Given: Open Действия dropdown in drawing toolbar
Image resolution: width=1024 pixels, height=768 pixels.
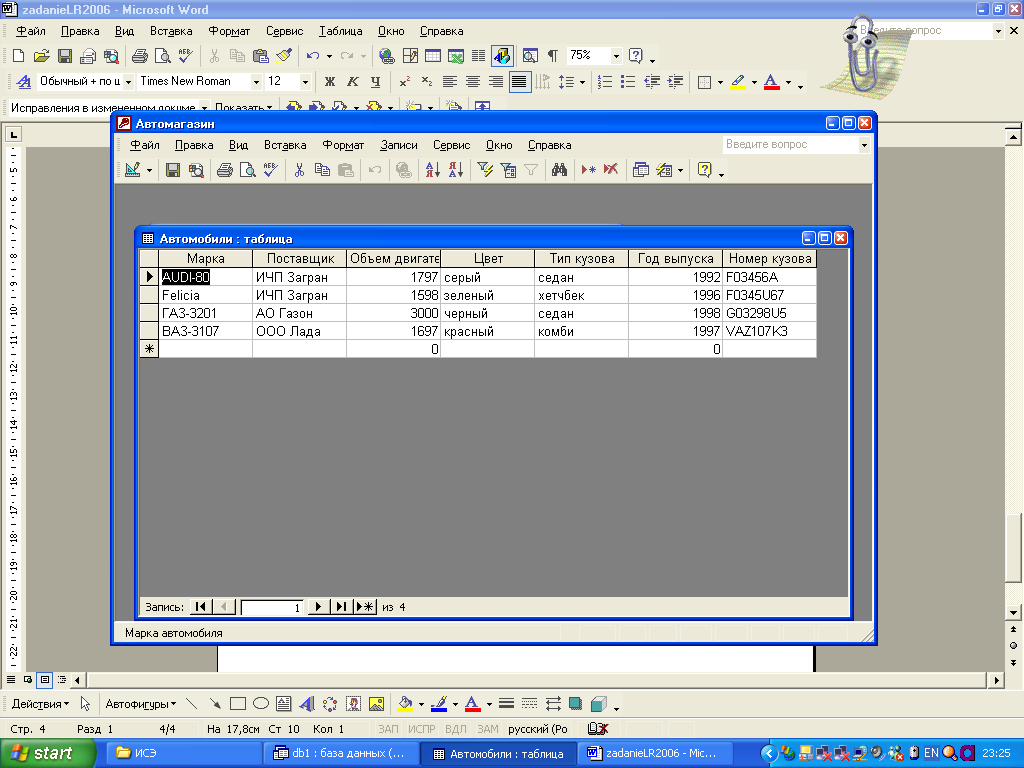Looking at the screenshot, I should [x=40, y=704].
